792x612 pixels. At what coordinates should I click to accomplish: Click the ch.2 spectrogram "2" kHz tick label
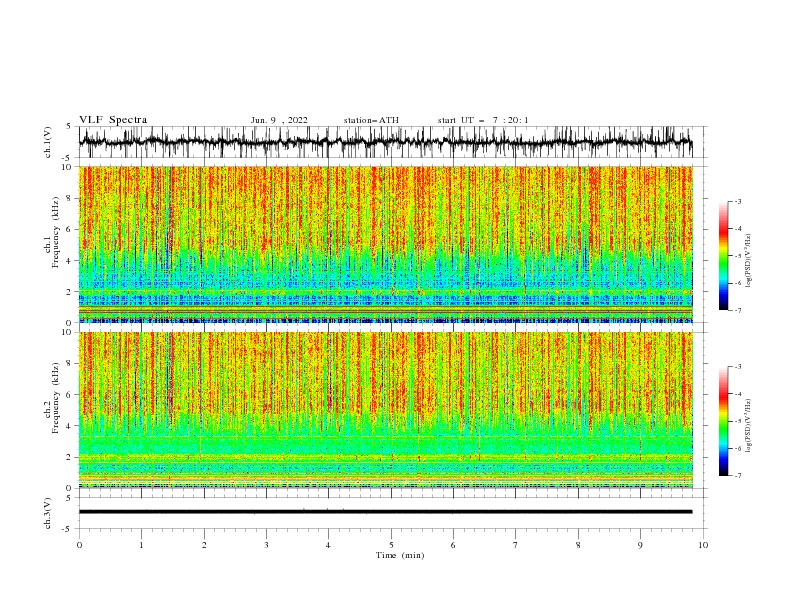(69, 457)
